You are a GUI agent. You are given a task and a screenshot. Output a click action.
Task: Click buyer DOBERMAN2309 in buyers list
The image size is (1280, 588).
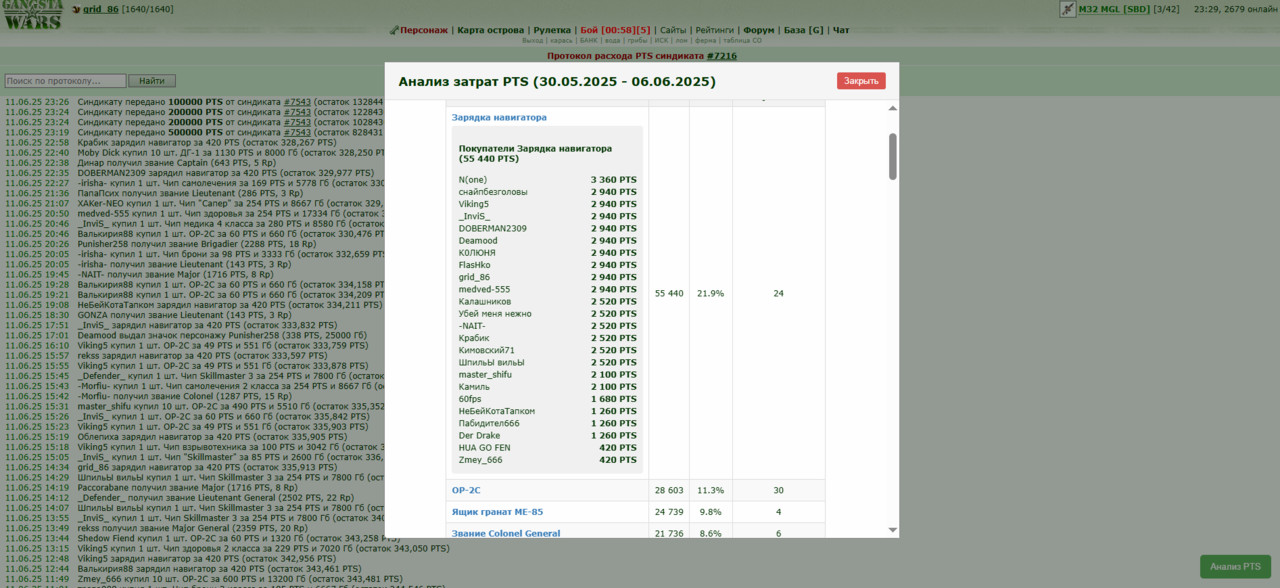(492, 229)
